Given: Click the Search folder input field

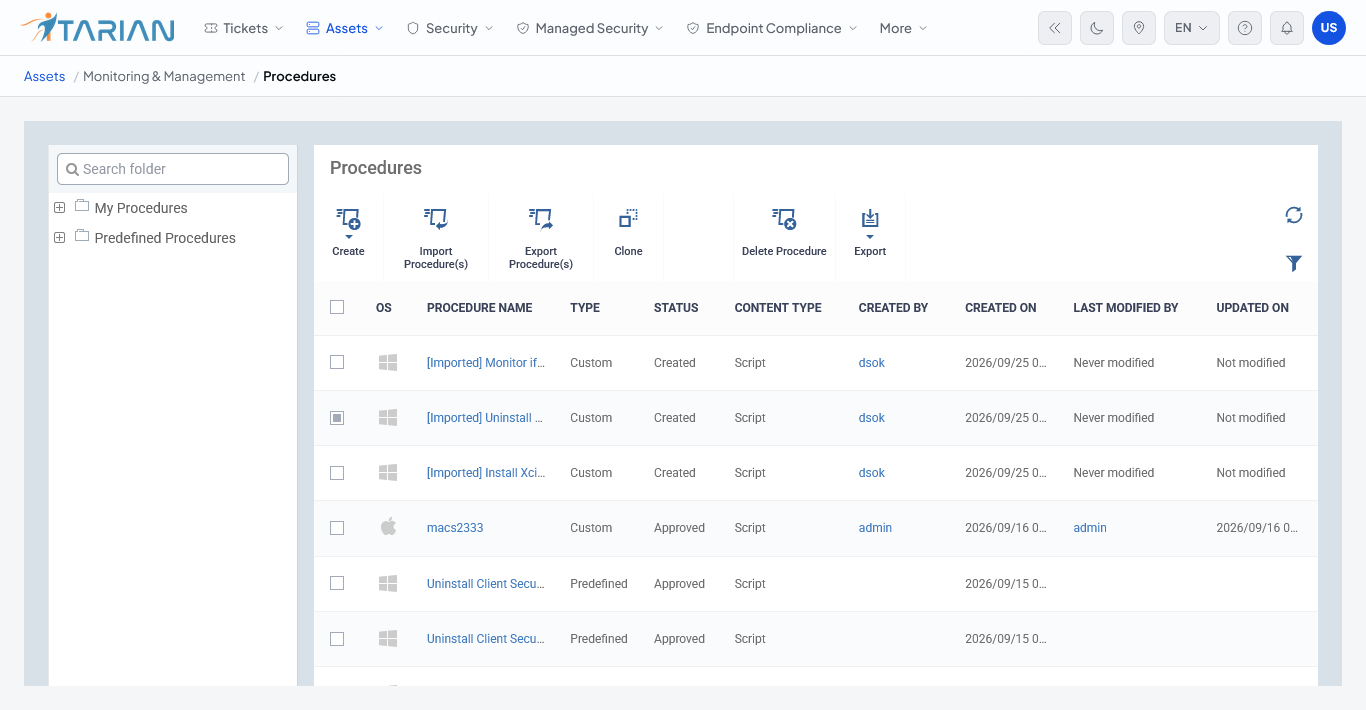Looking at the screenshot, I should [x=173, y=169].
